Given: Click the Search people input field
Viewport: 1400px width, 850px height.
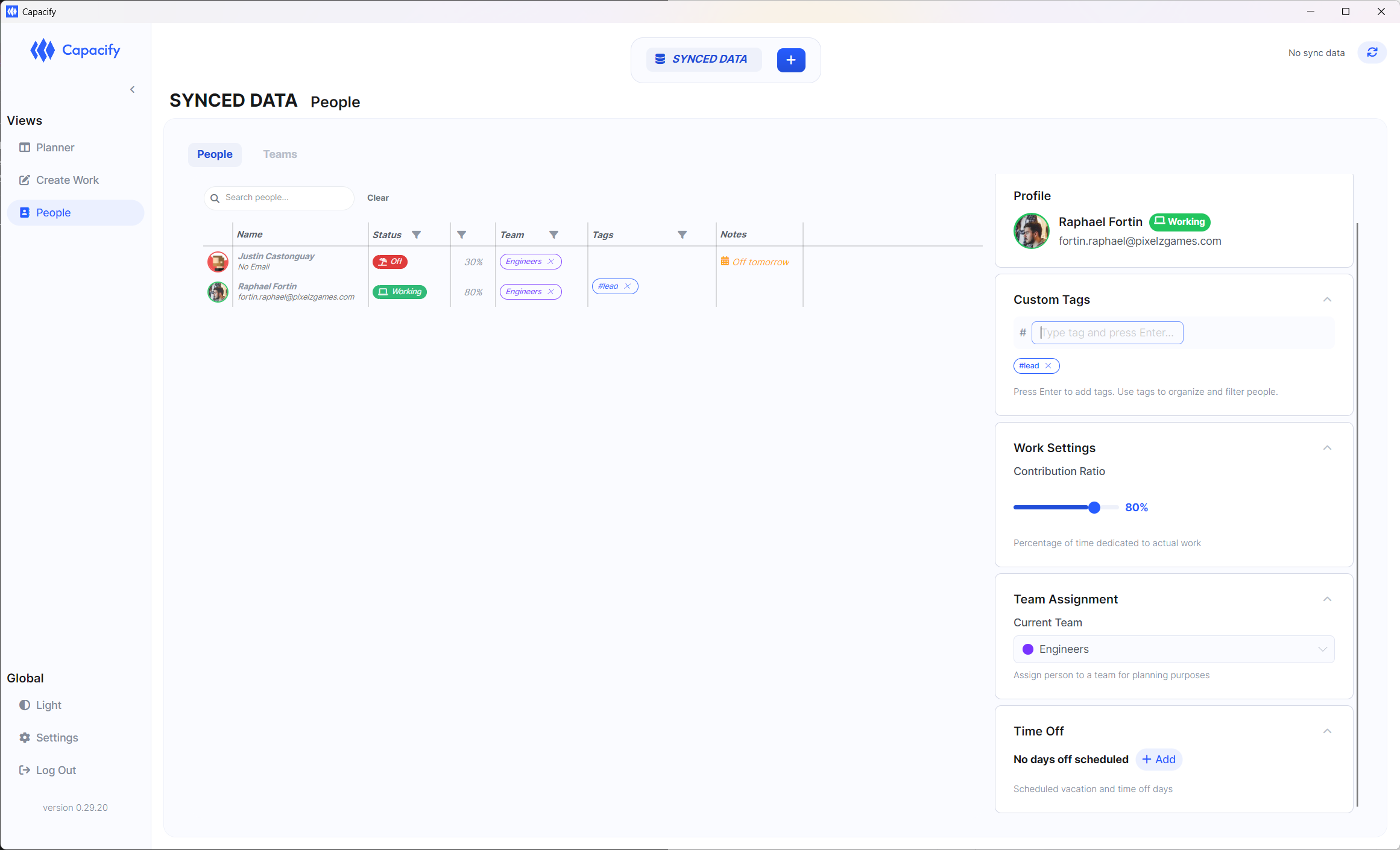Looking at the screenshot, I should [283, 198].
